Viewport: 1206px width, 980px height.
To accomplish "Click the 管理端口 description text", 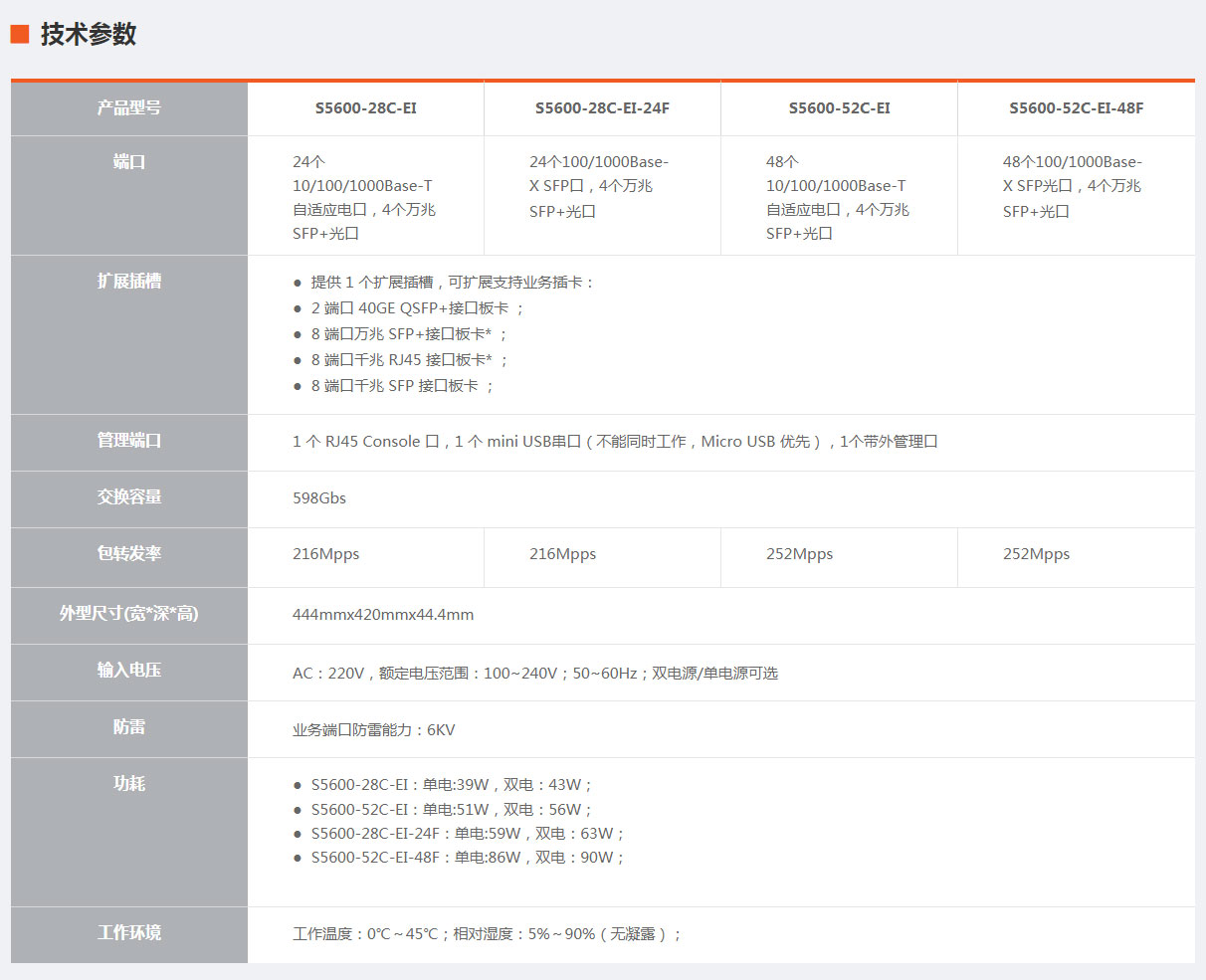I will tap(615, 442).
